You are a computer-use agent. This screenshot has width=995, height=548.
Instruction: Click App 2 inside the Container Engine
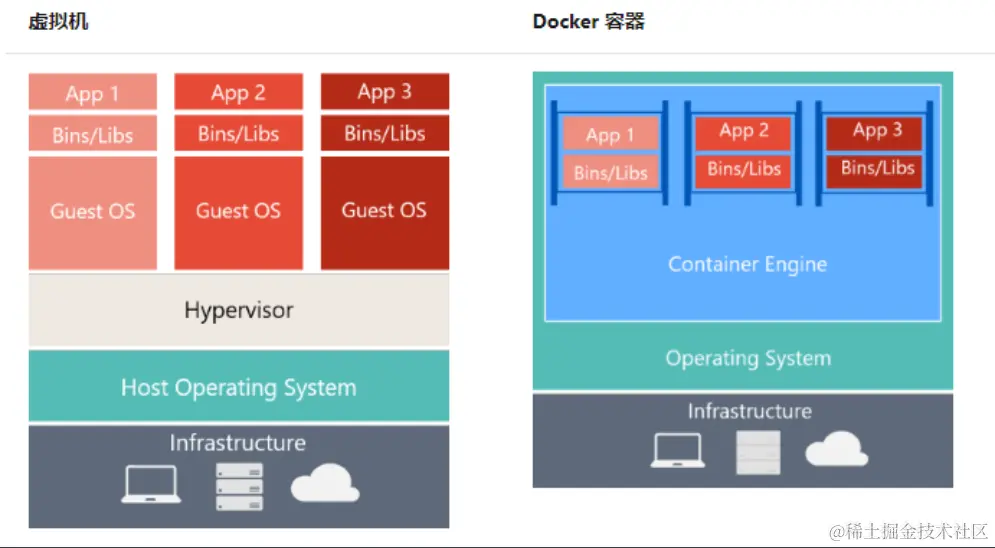744,131
